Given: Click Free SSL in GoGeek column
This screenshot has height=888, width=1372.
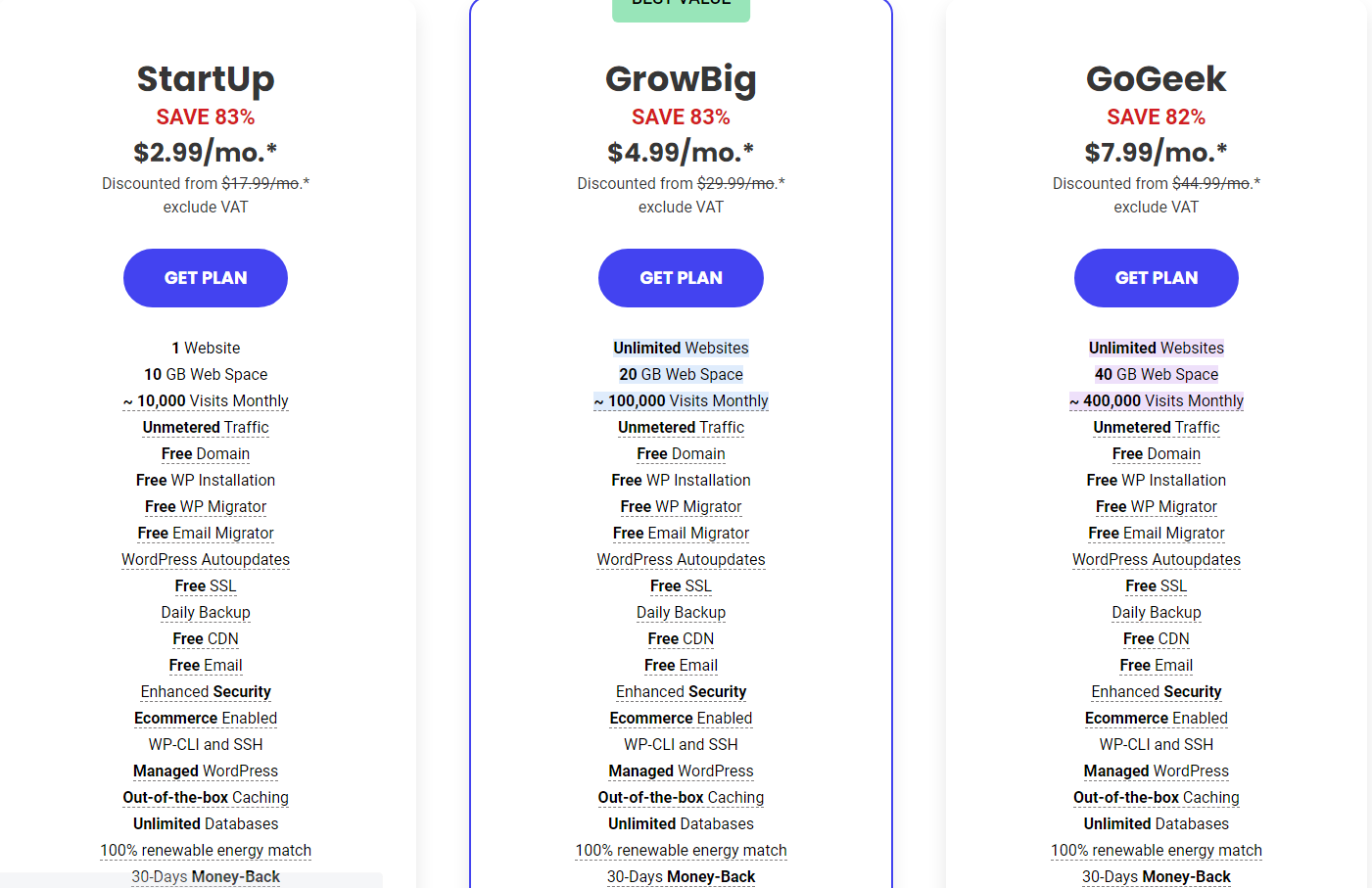Looking at the screenshot, I should tap(1156, 586).
